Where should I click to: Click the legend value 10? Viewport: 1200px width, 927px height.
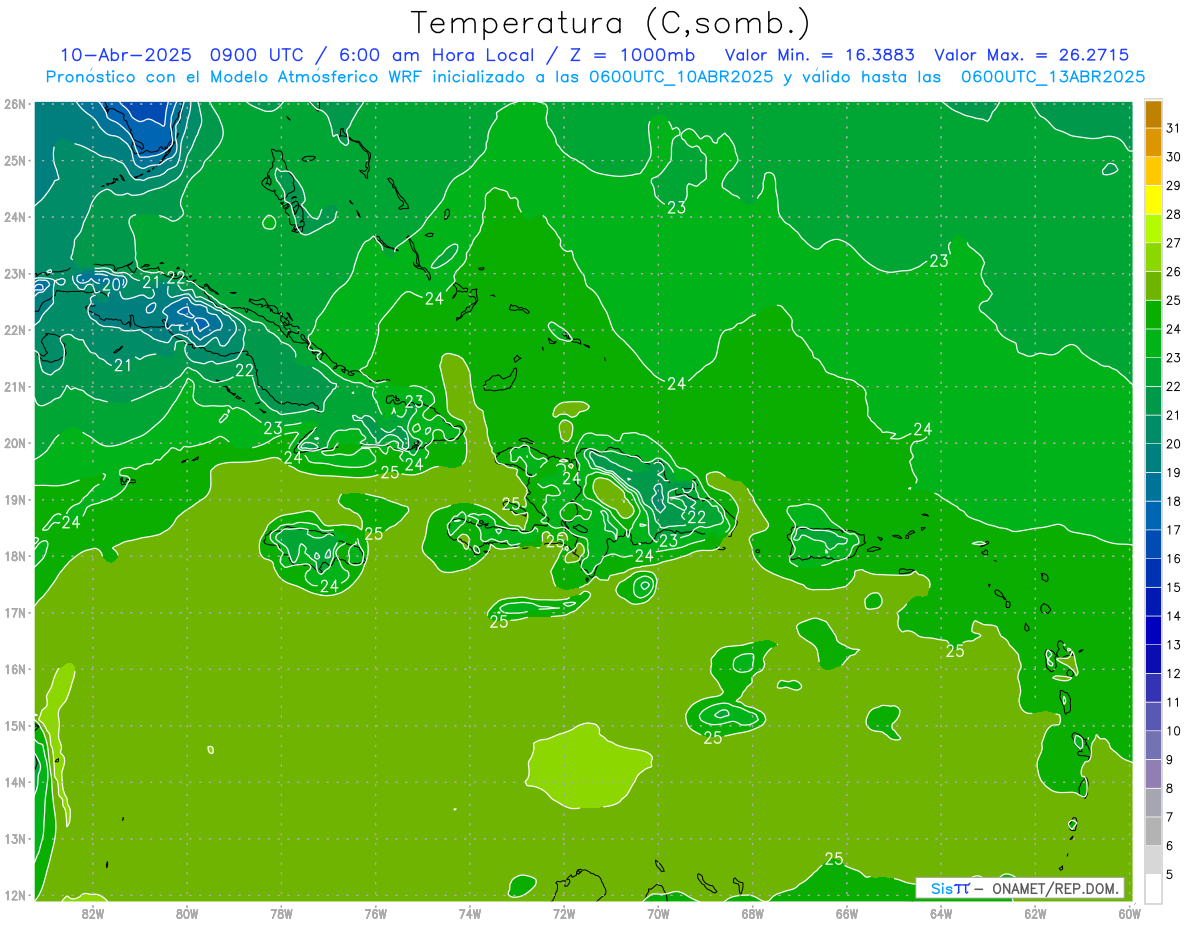click(1174, 731)
